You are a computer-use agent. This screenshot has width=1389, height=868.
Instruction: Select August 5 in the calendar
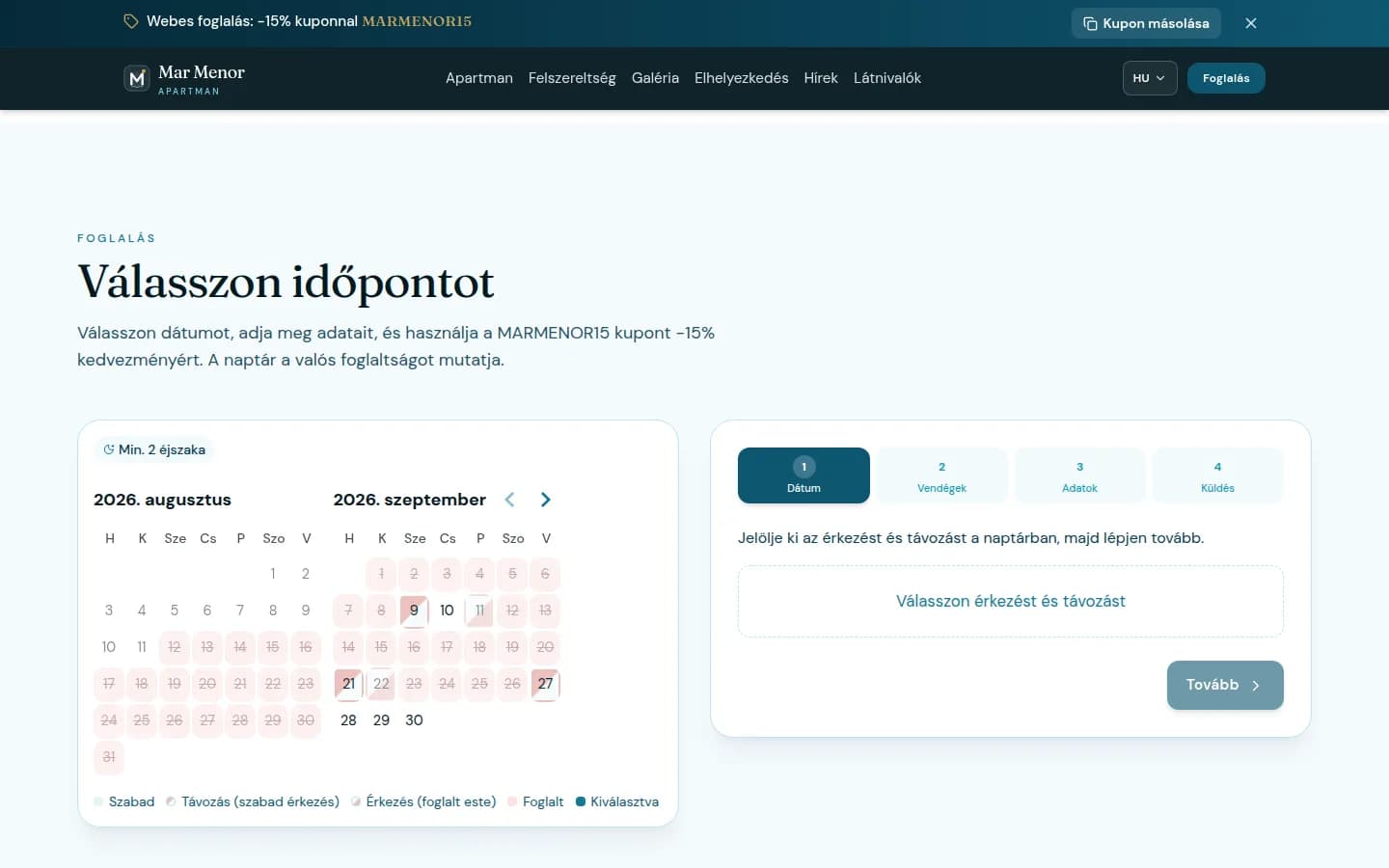pos(175,610)
